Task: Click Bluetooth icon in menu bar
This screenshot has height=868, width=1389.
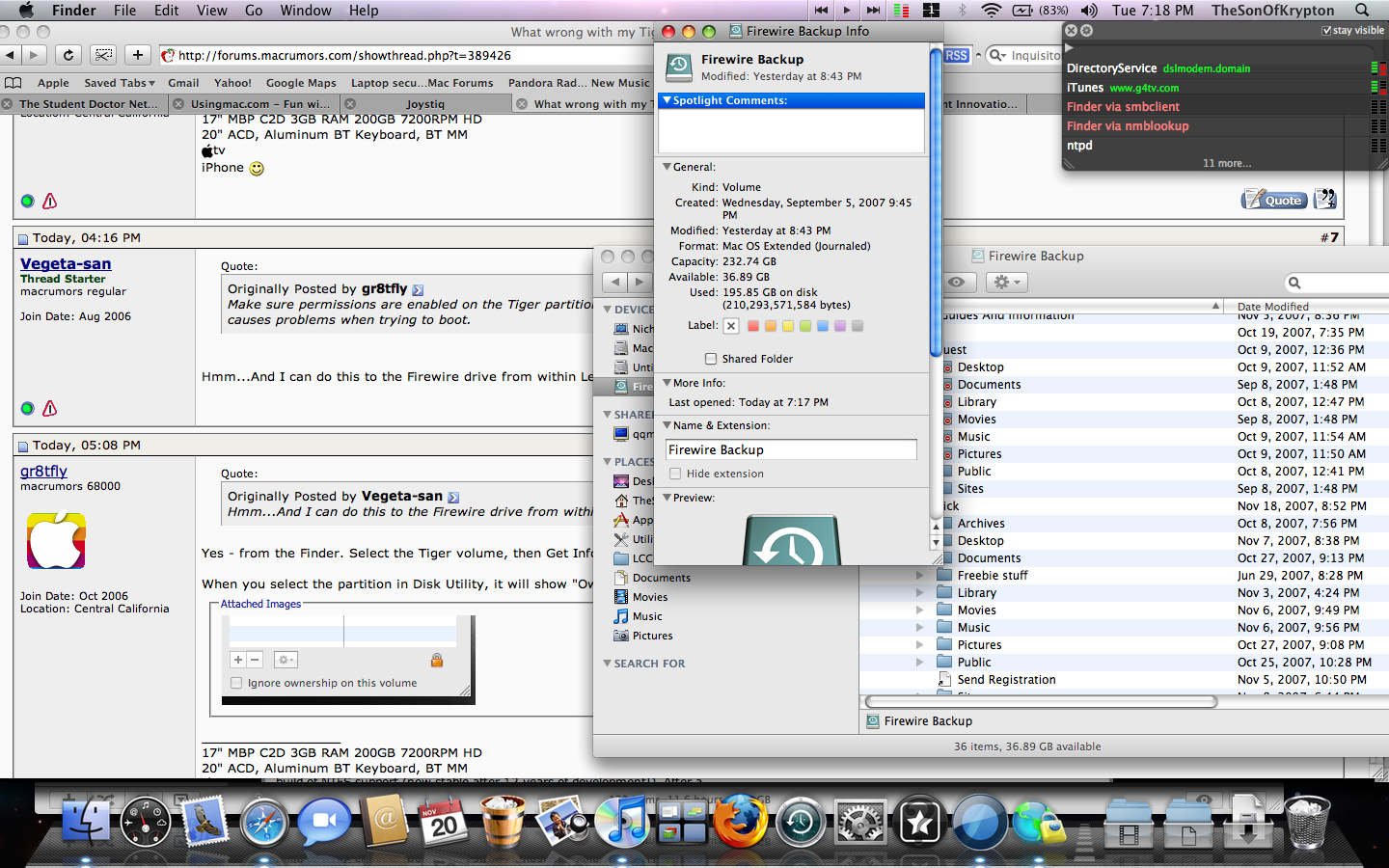Action: pyautogui.click(x=962, y=11)
